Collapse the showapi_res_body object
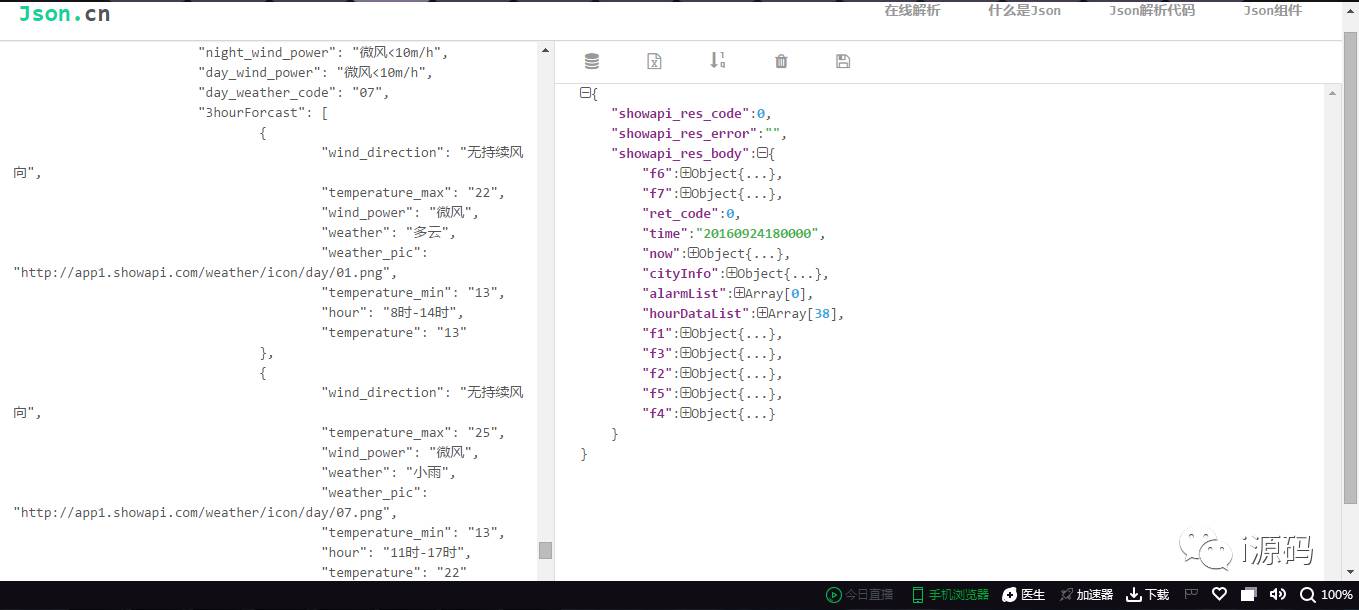 [762, 153]
